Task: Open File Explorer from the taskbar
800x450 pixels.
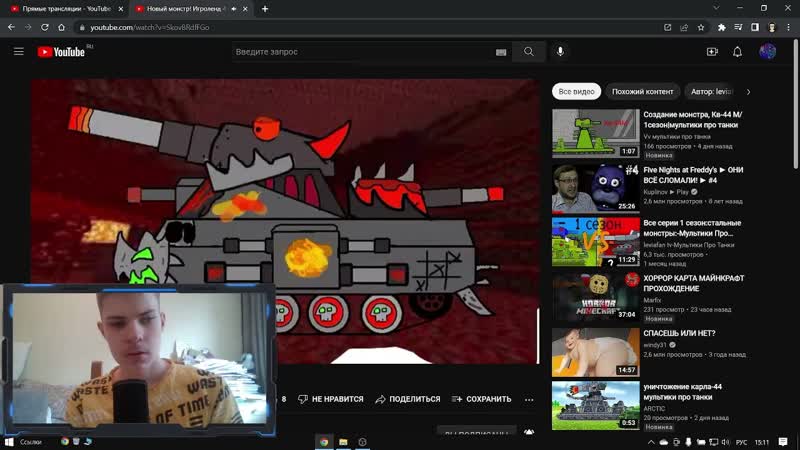Action: point(343,442)
